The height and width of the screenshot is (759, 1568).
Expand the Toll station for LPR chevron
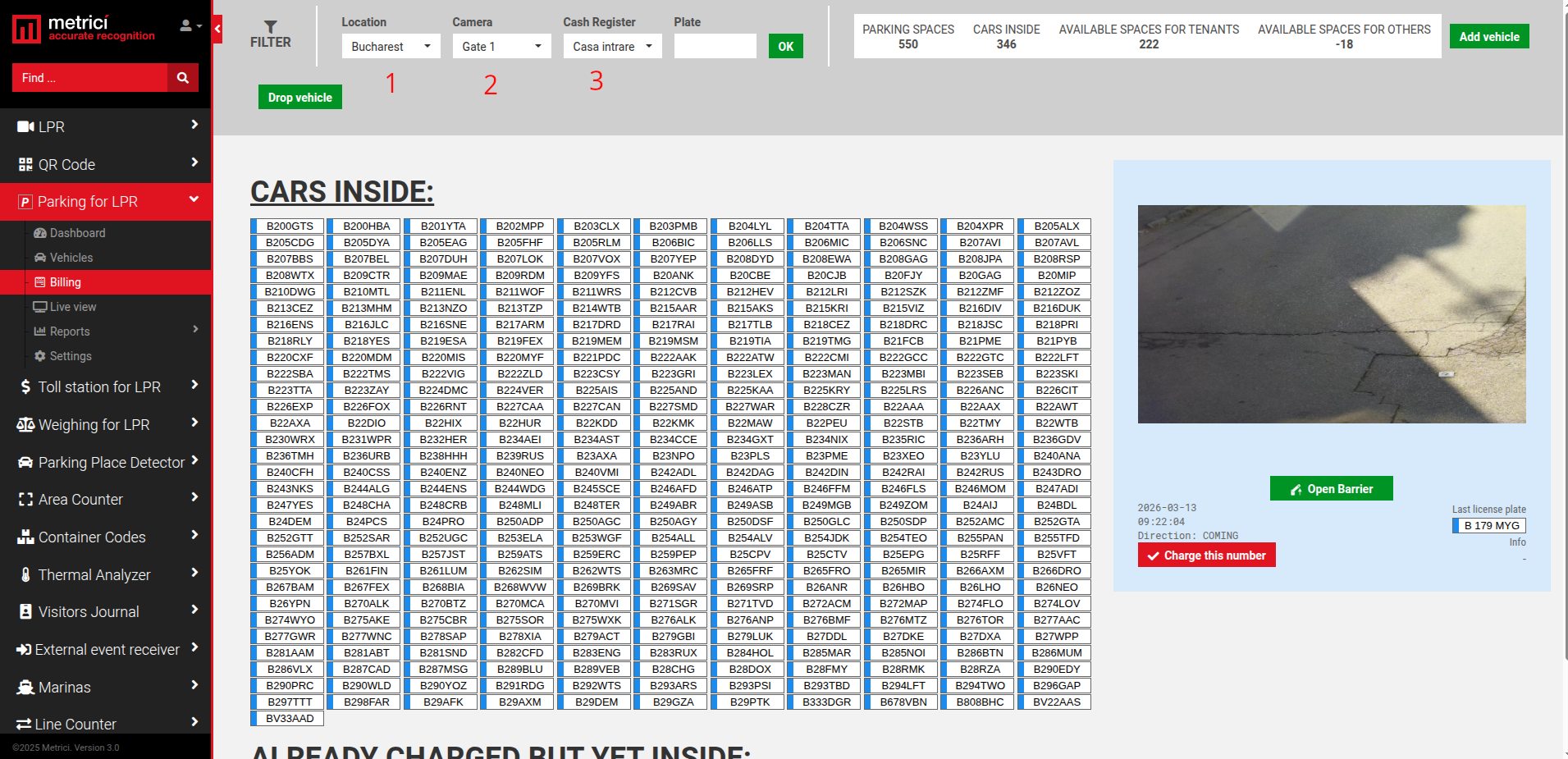tap(194, 385)
